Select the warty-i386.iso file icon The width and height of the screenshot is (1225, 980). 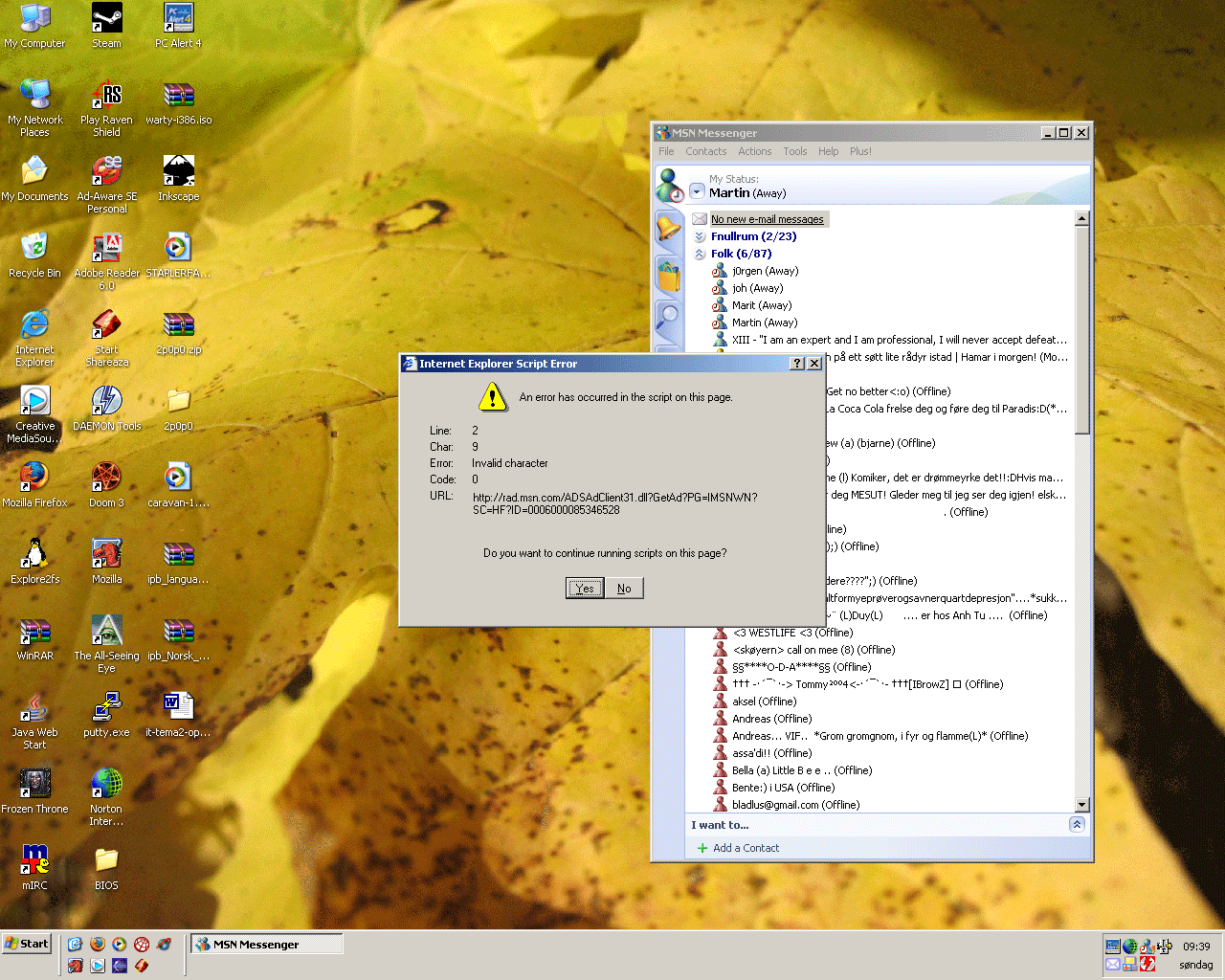[x=178, y=101]
